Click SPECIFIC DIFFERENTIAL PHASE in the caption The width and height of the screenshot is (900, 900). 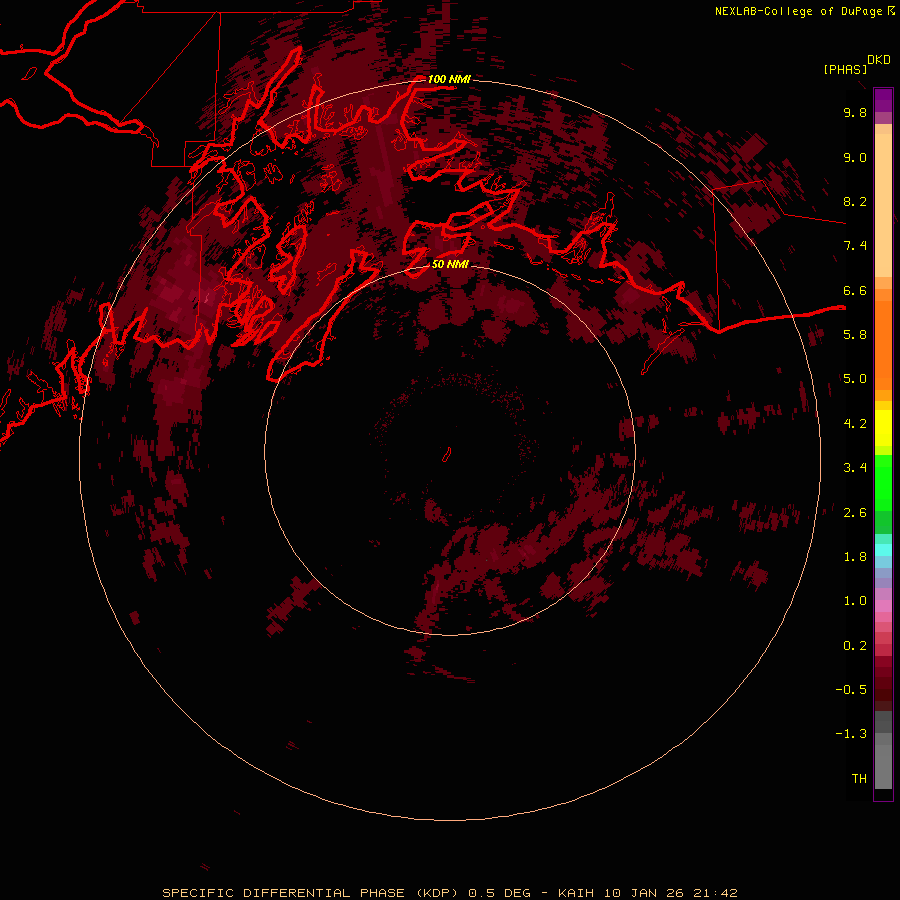[285, 893]
